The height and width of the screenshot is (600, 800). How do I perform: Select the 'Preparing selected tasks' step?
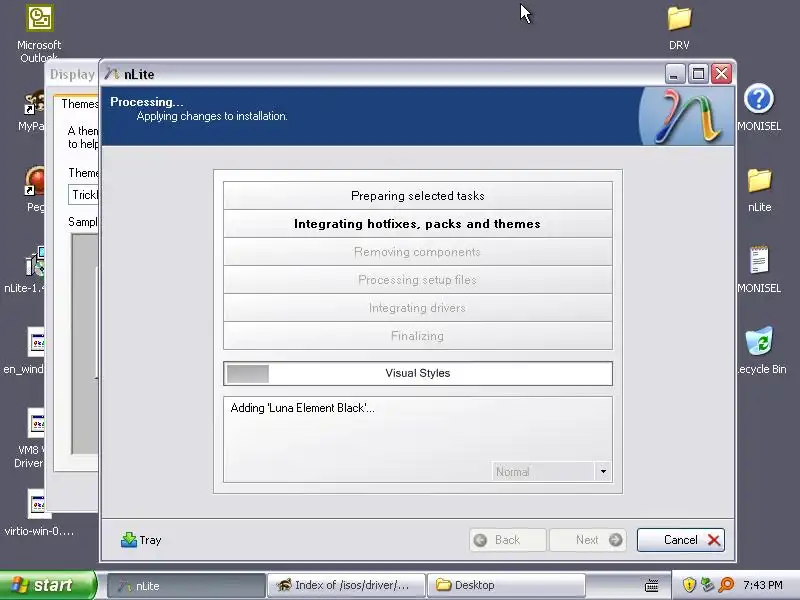pos(418,196)
